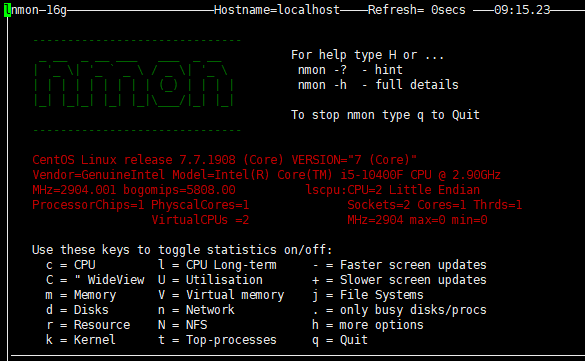The height and width of the screenshot is (361, 585).
Task: Click '+ = Slower screen updates' entry
Action: click(400, 280)
